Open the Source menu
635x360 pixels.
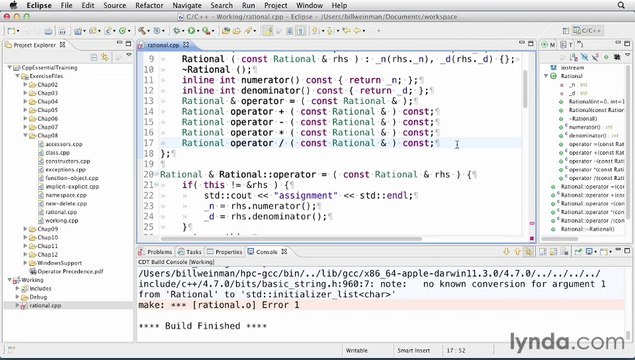[115, 5]
